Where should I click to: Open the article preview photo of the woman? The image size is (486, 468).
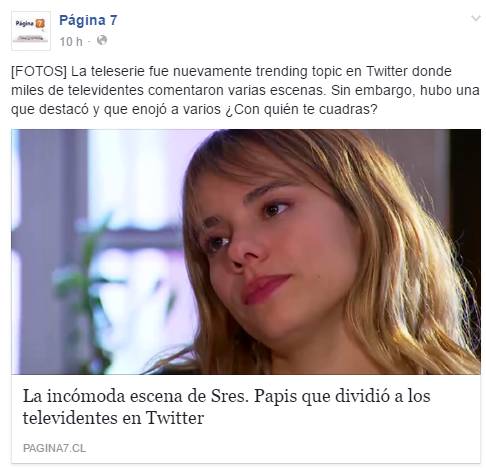point(246,252)
